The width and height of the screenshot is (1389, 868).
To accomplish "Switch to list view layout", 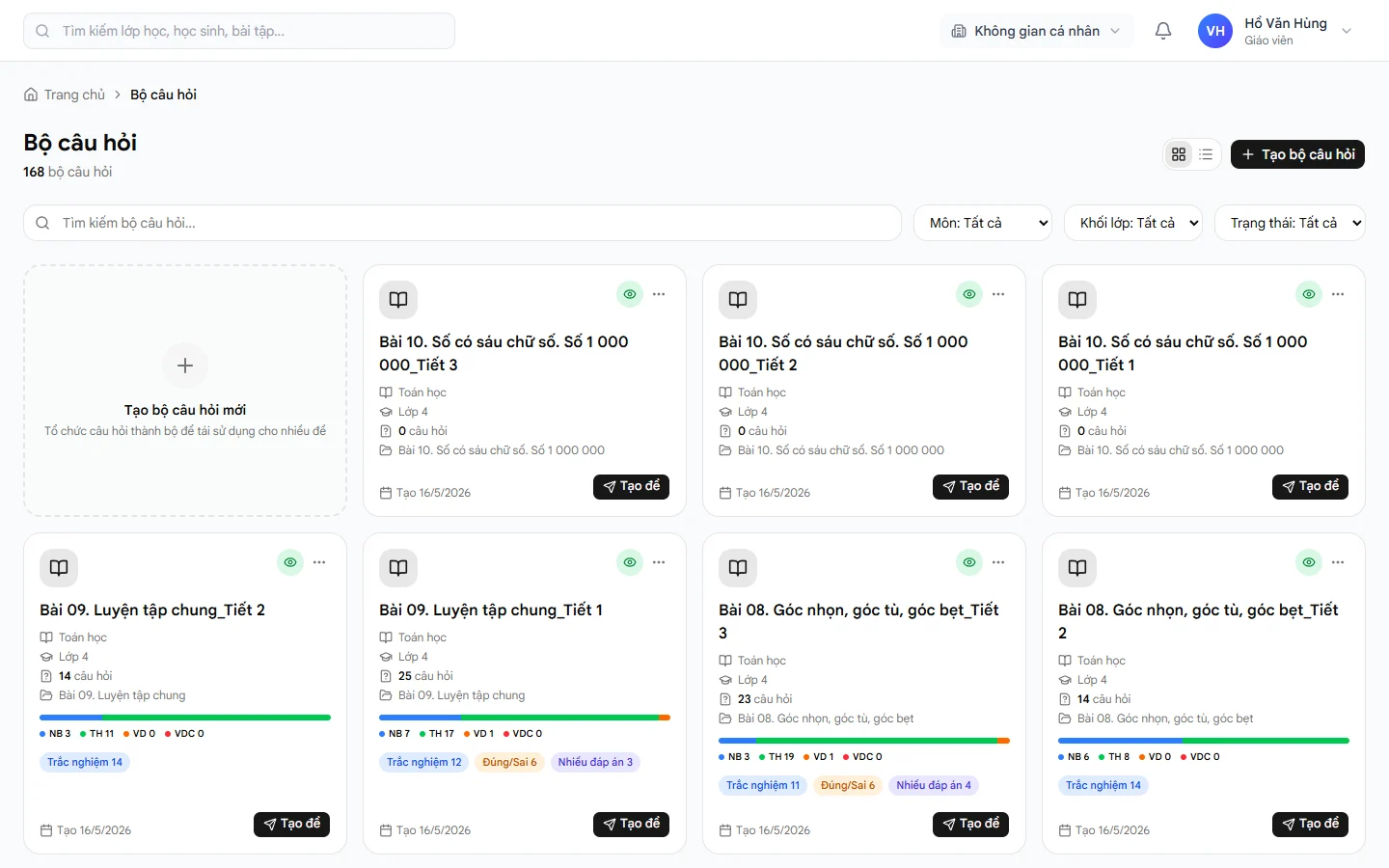I will (x=1206, y=154).
